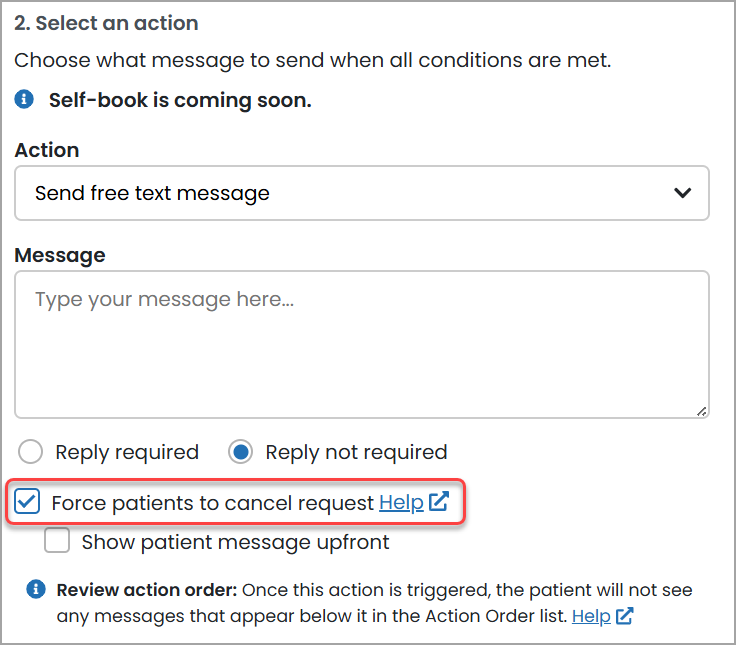Click external-link icon after Force patients Help
The image size is (736, 645).
pos(439,502)
